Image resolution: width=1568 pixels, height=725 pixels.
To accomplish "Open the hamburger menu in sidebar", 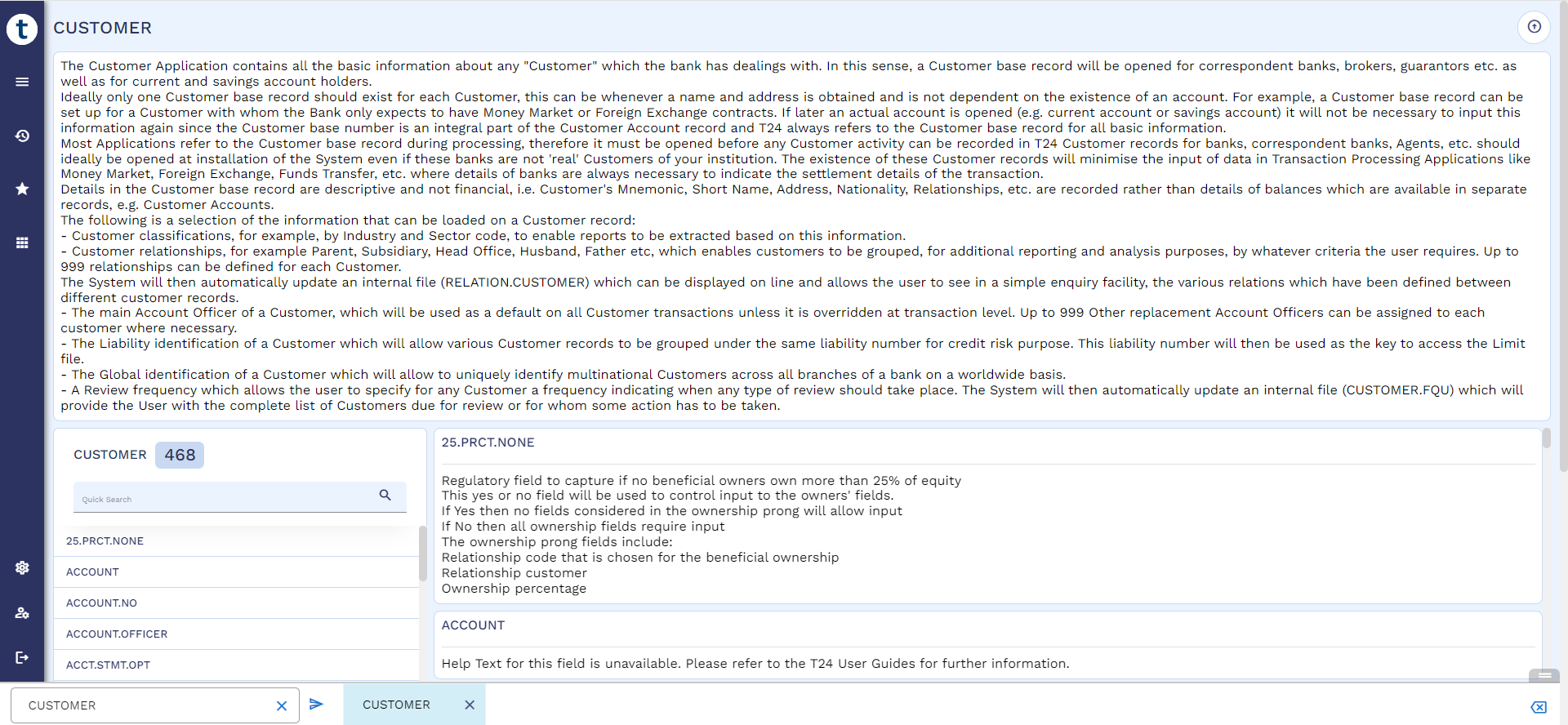I will tap(22, 82).
